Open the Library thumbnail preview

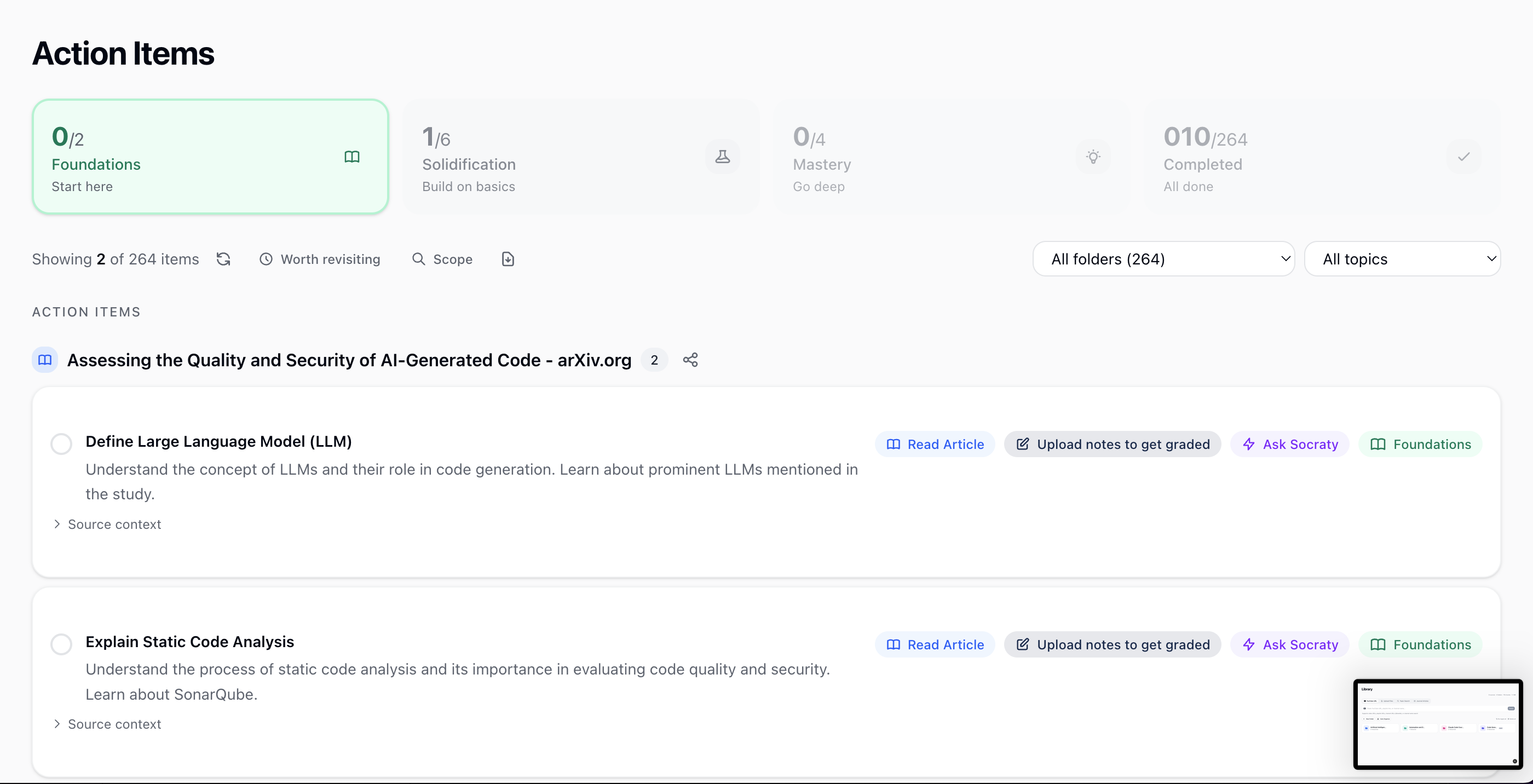[x=1437, y=724]
